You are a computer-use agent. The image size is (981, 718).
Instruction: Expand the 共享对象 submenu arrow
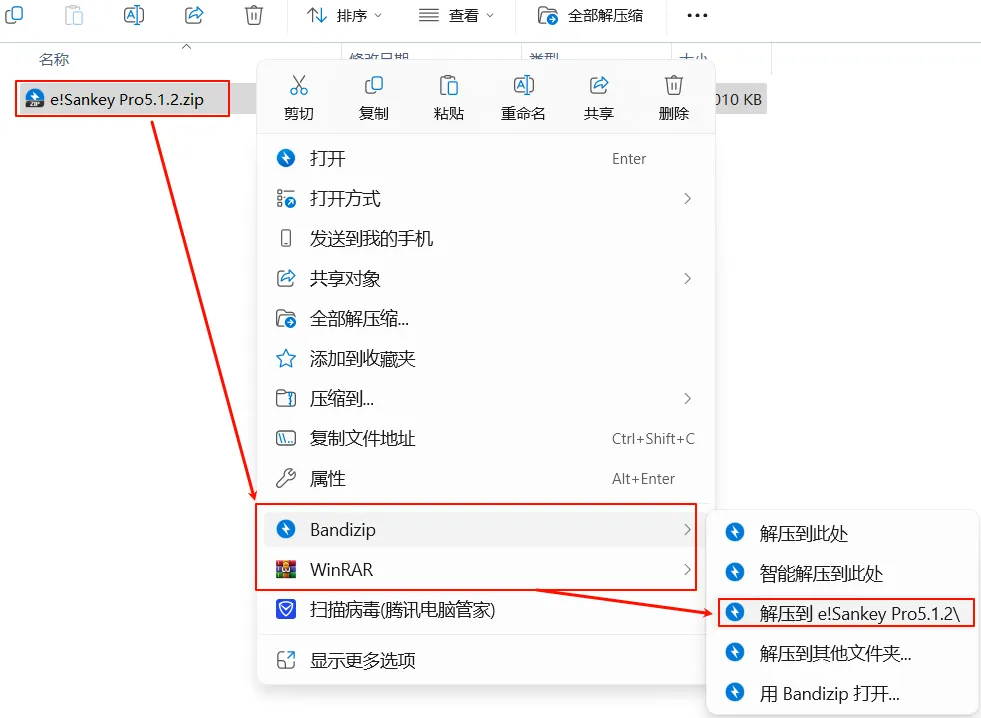(687, 278)
